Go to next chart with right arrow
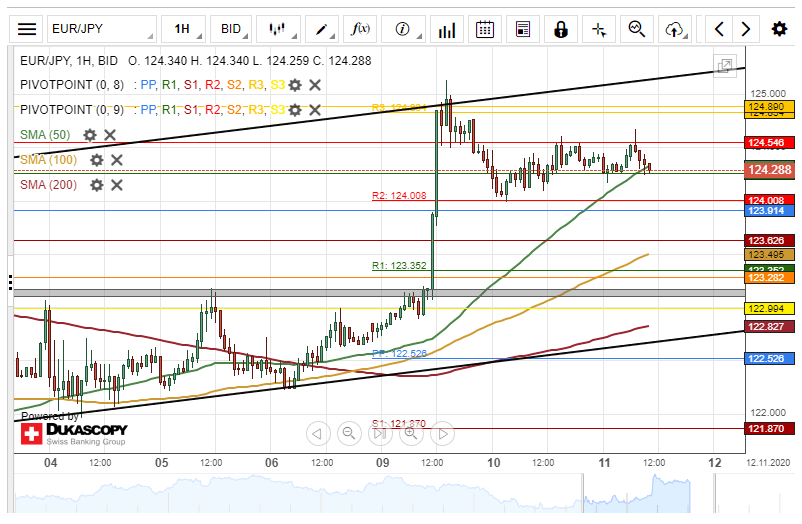802x524 pixels. point(745,29)
